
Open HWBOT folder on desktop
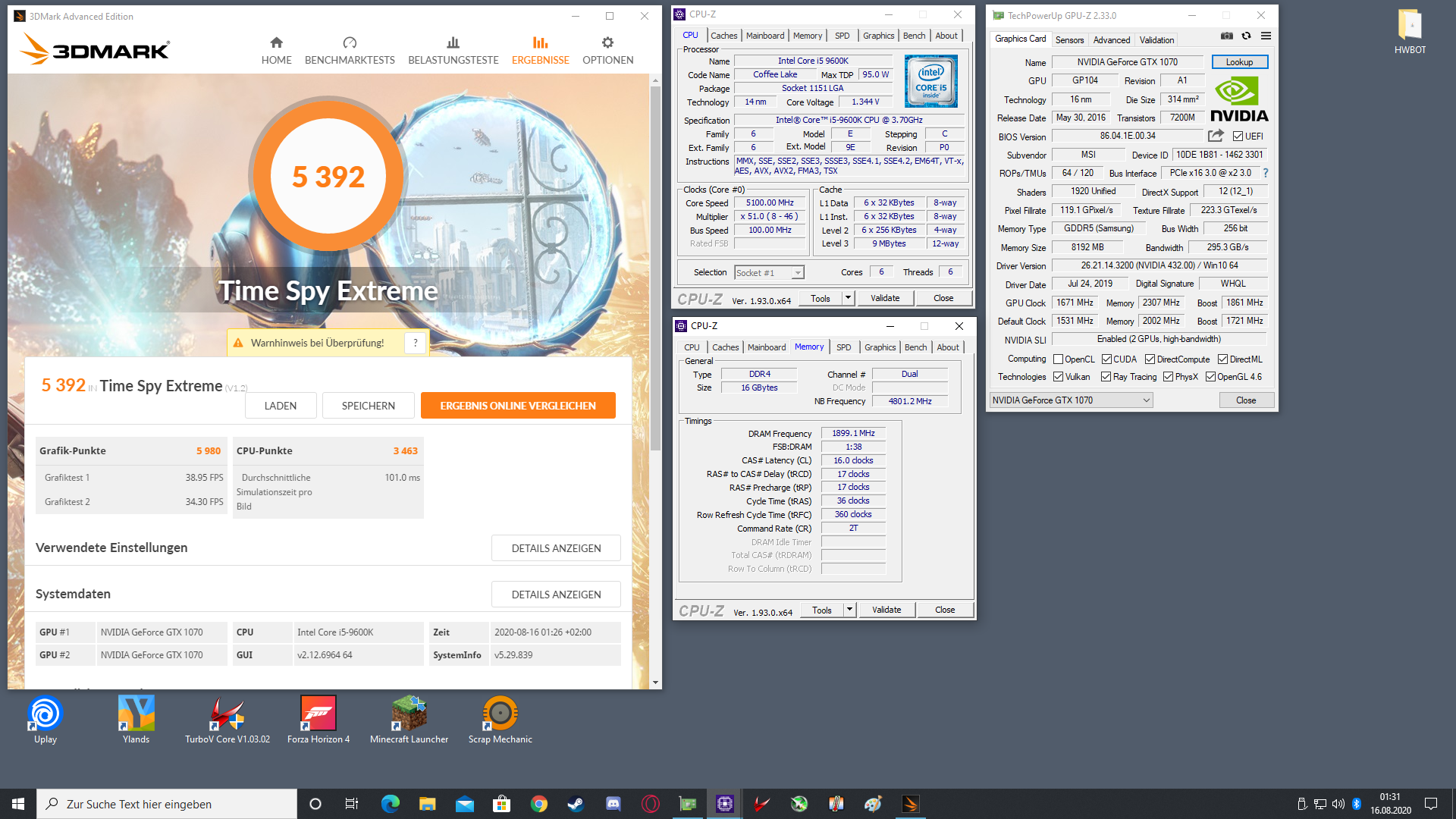1410,32
